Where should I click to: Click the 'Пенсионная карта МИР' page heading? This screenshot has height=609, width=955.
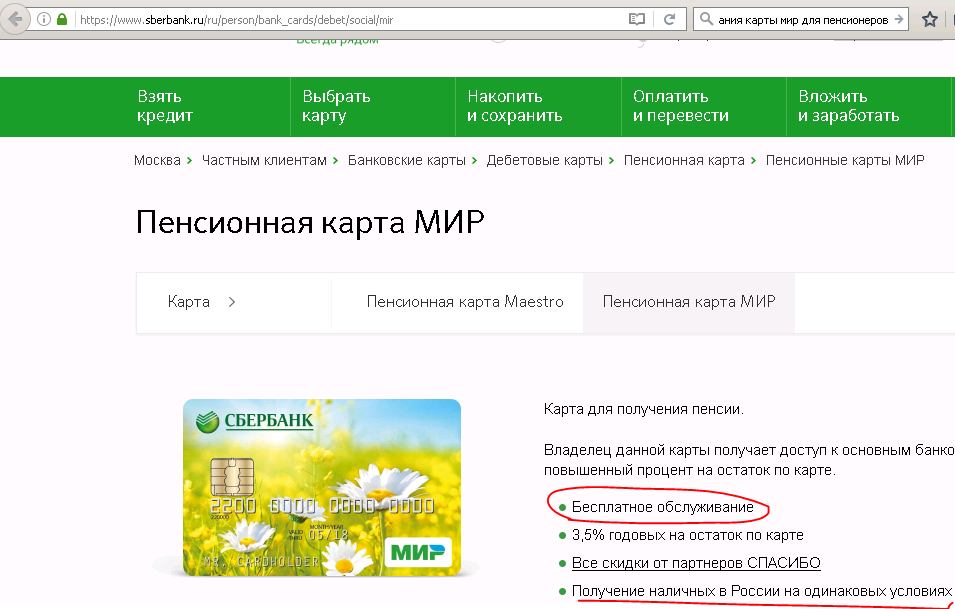click(x=310, y=222)
